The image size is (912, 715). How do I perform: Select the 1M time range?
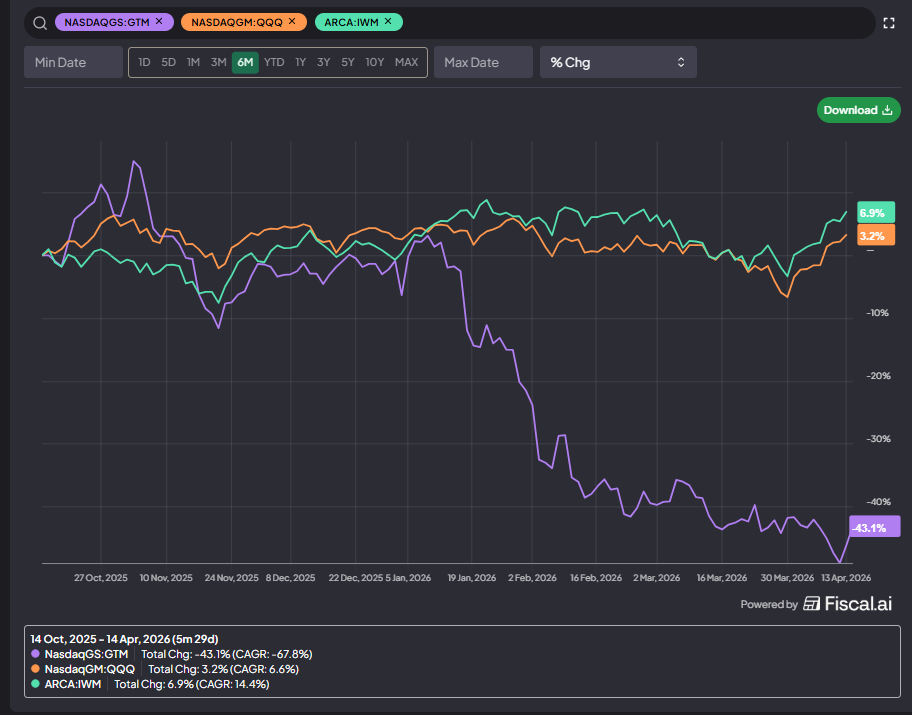(x=193, y=62)
